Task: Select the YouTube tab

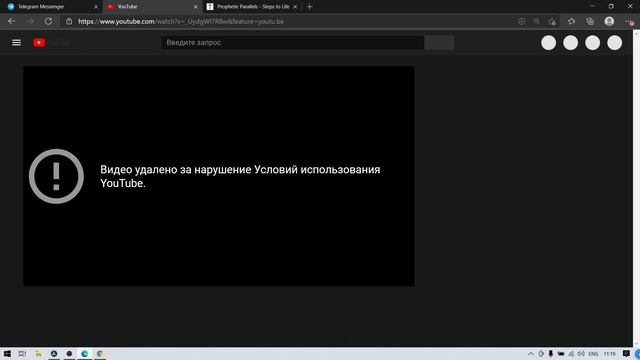Action: 152,7
